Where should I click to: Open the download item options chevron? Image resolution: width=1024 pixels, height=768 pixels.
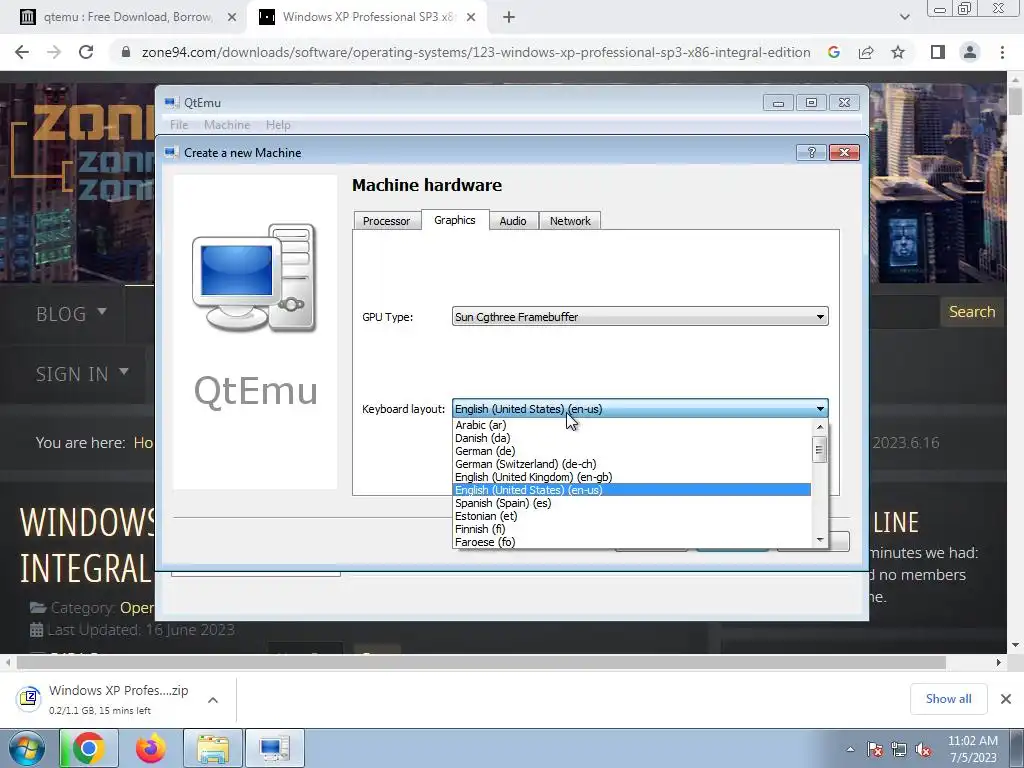click(x=213, y=699)
